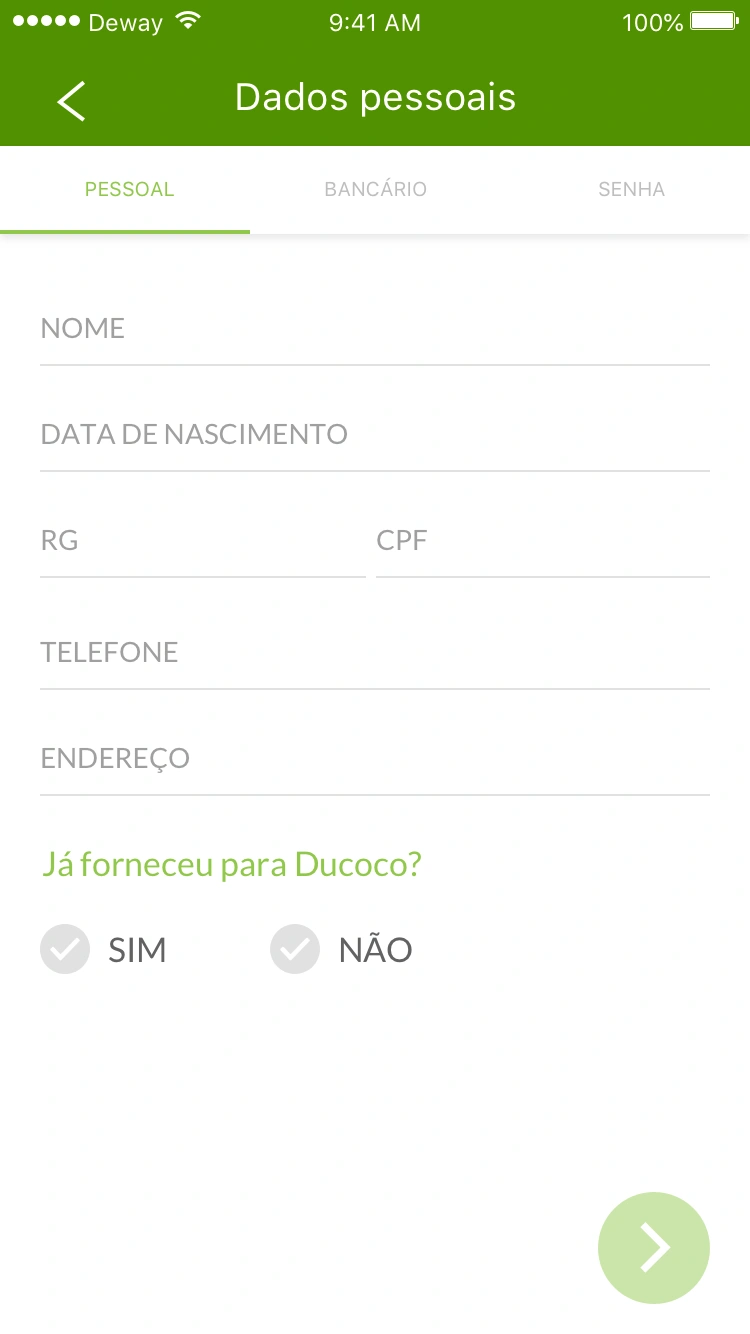This screenshot has width=750, height=1334.
Task: Tap the battery icon in status bar
Action: click(x=714, y=22)
